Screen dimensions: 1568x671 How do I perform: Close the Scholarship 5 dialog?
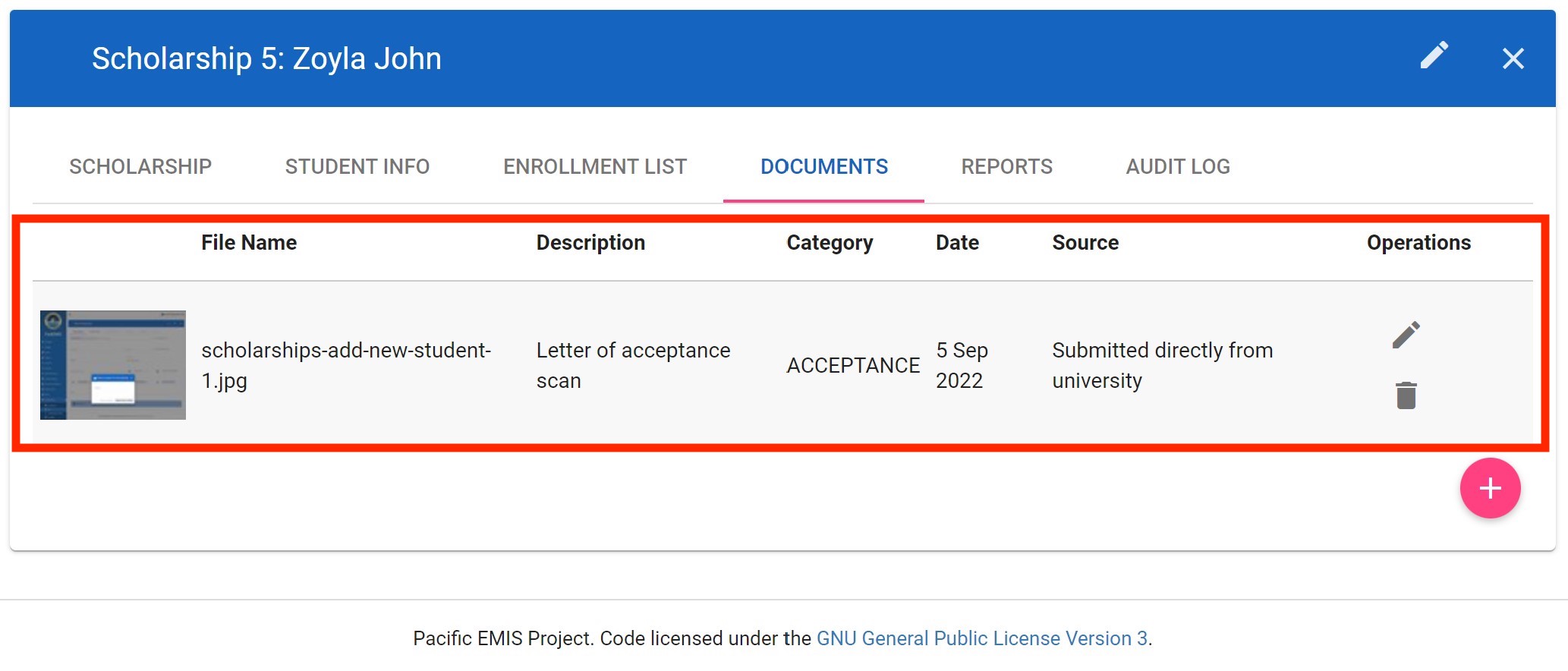(x=1513, y=58)
